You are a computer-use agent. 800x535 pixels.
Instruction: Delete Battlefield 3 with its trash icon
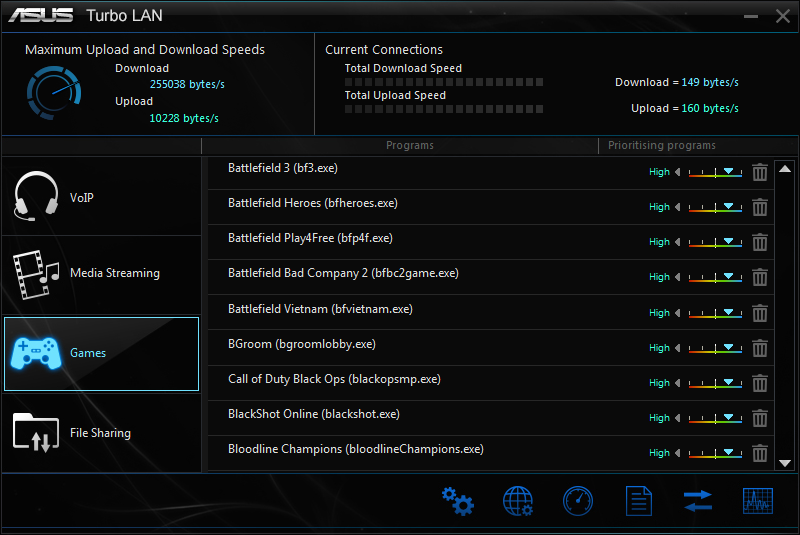(760, 172)
